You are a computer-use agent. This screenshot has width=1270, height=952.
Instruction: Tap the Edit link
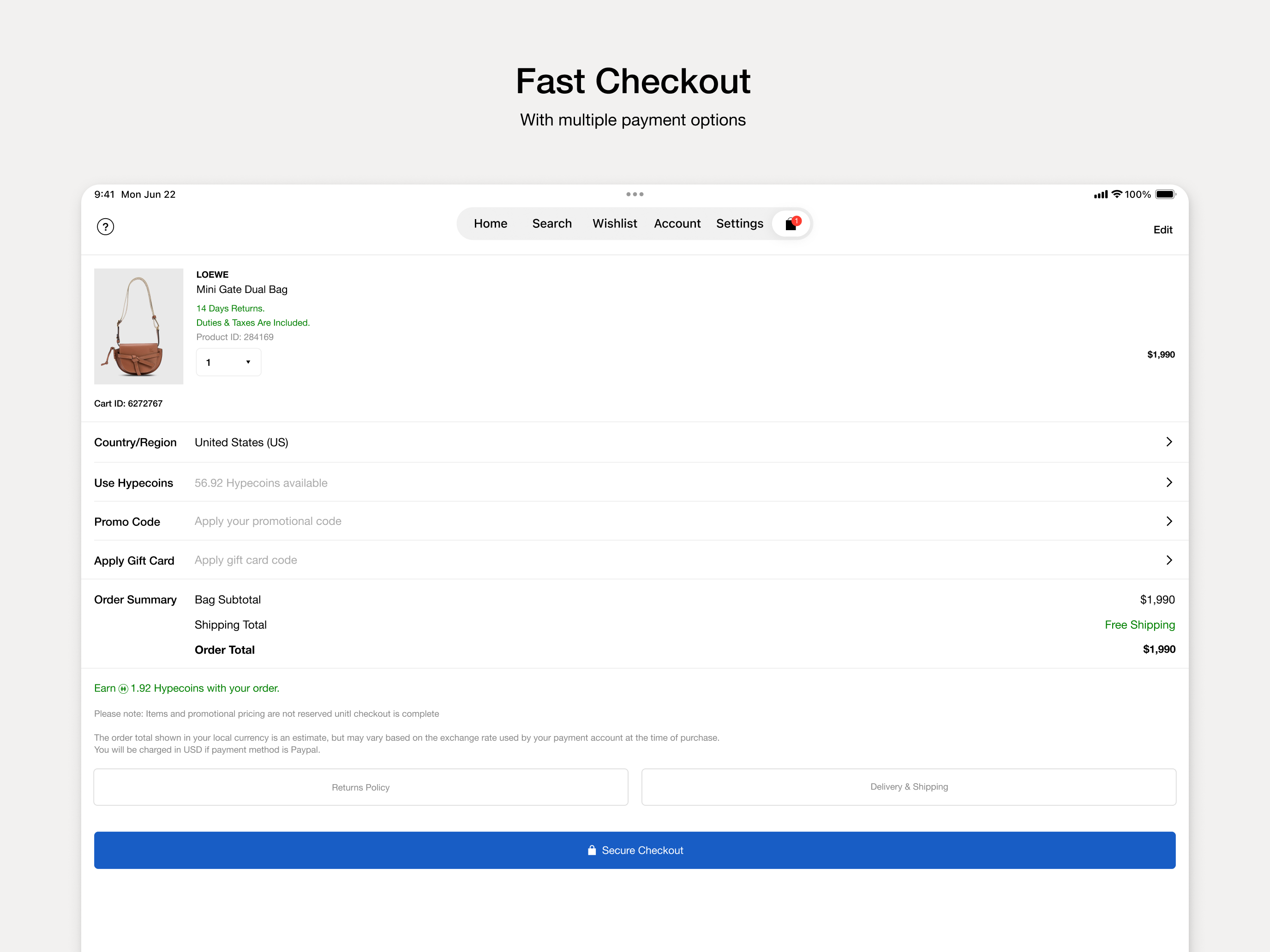[1162, 230]
